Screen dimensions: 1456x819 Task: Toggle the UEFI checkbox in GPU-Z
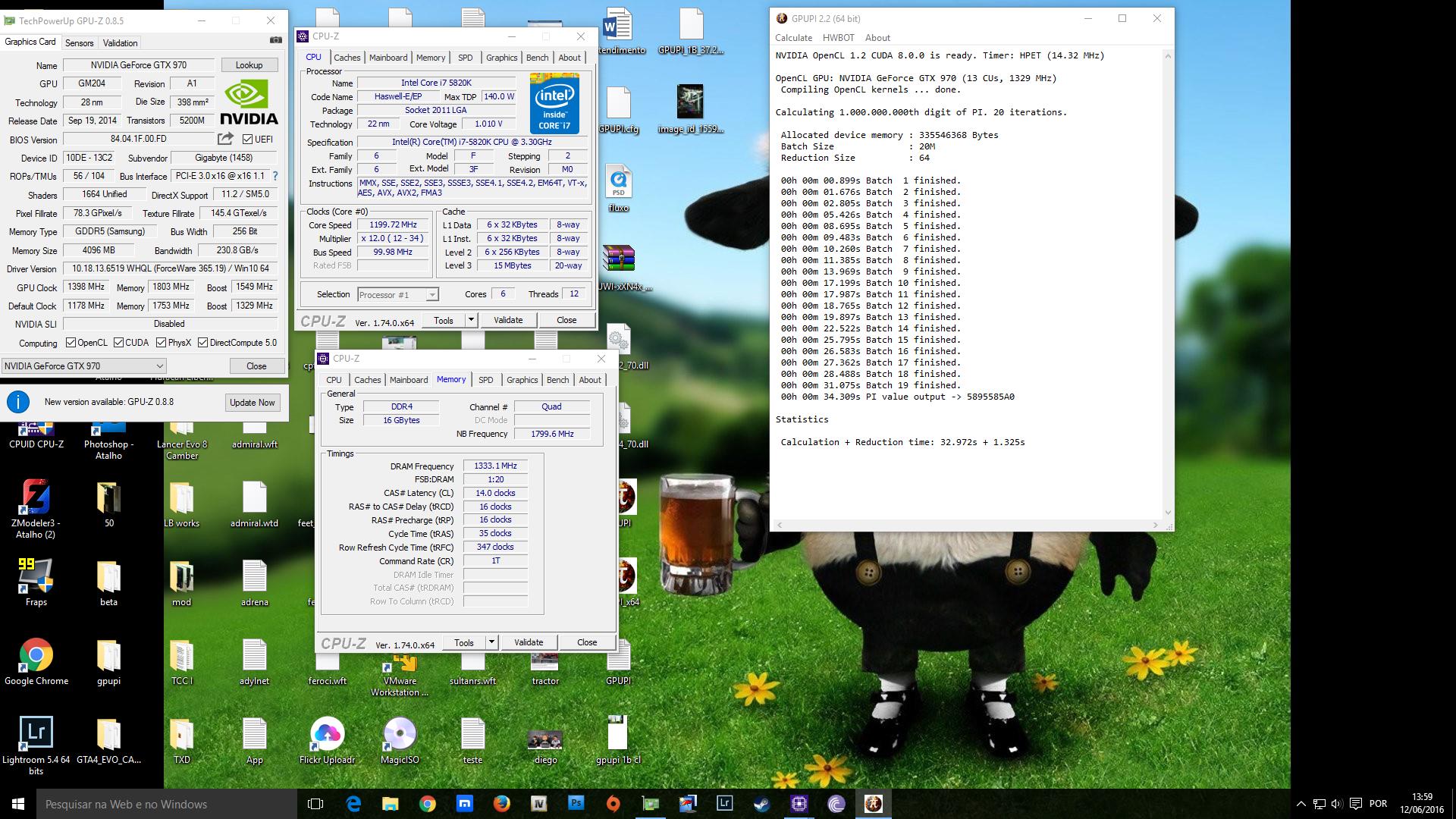[247, 139]
